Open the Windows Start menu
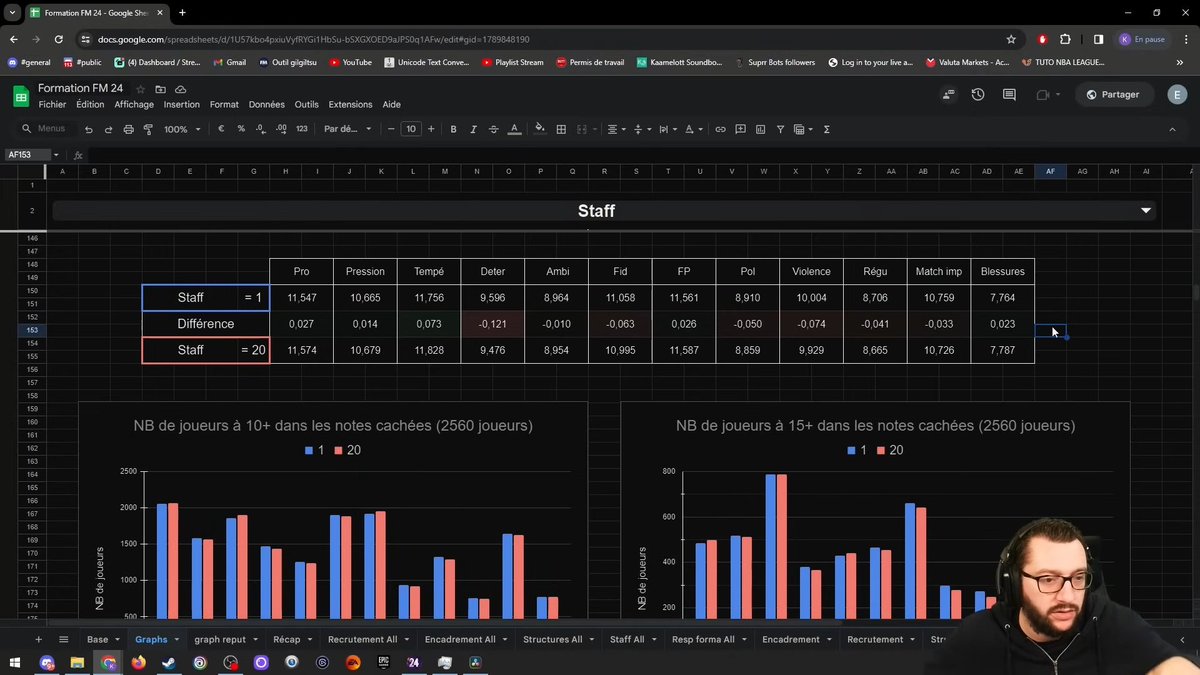Screen dimensions: 1200x675 pos(15,662)
